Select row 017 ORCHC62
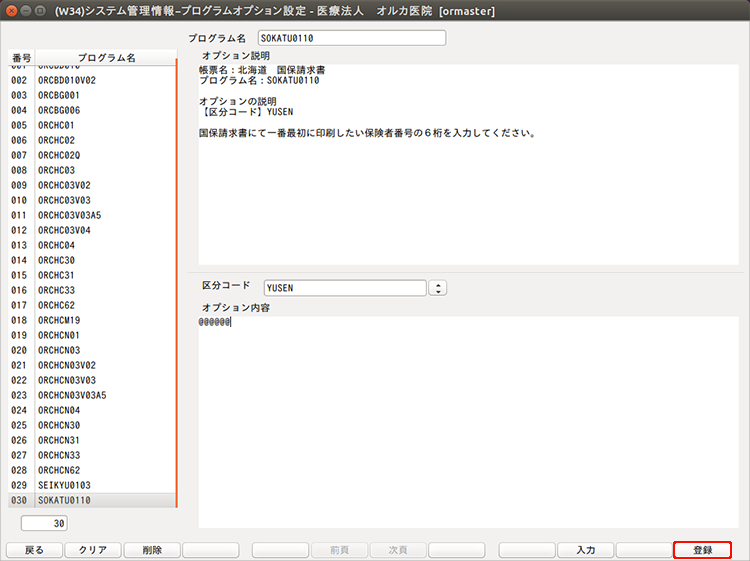The image size is (750, 561). pyautogui.click(x=92, y=305)
